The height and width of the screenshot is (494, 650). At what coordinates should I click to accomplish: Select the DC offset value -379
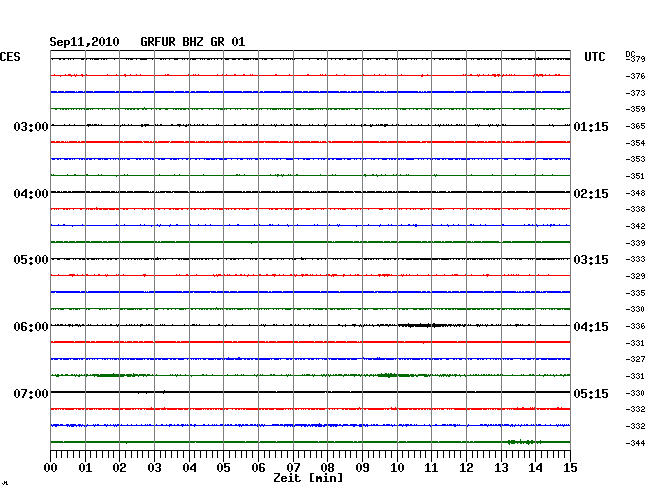point(636,59)
